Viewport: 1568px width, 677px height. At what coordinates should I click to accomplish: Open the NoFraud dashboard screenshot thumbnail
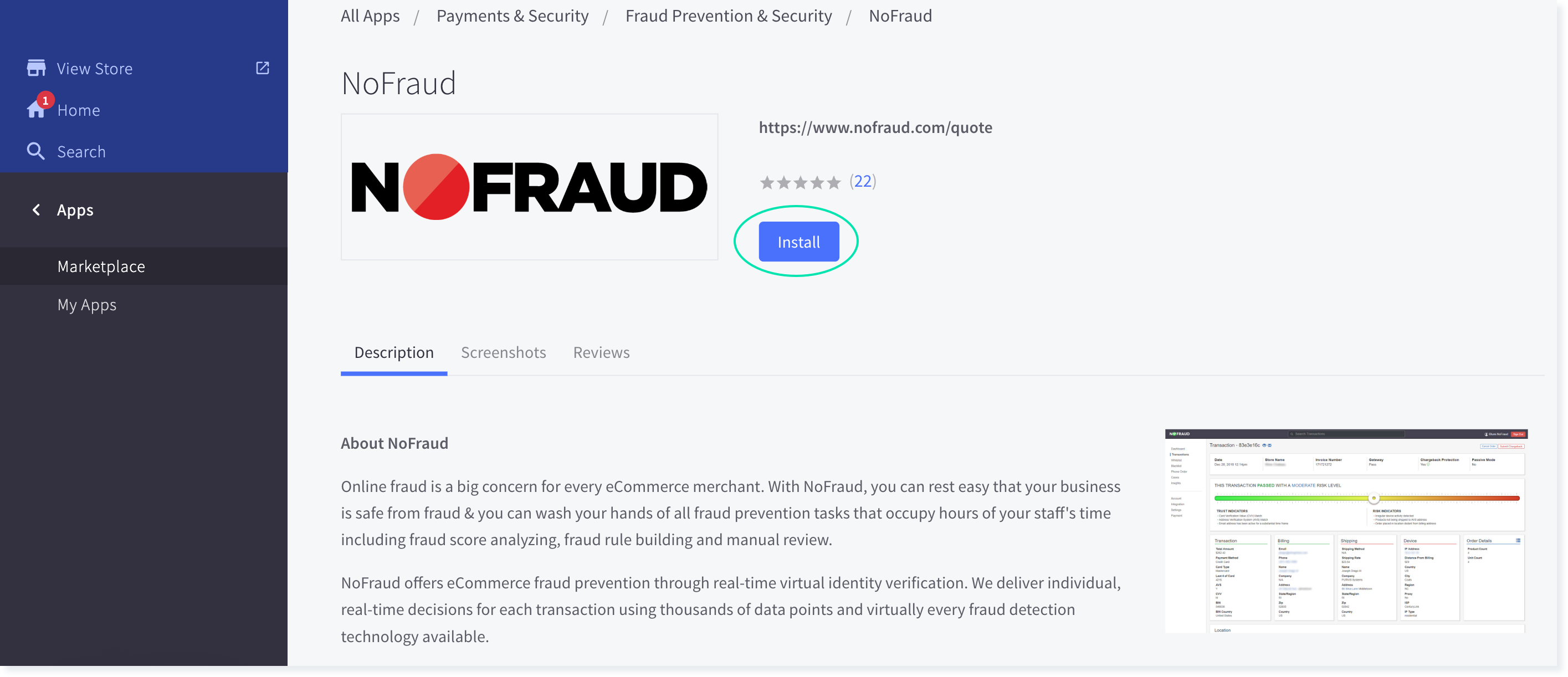tap(1346, 531)
